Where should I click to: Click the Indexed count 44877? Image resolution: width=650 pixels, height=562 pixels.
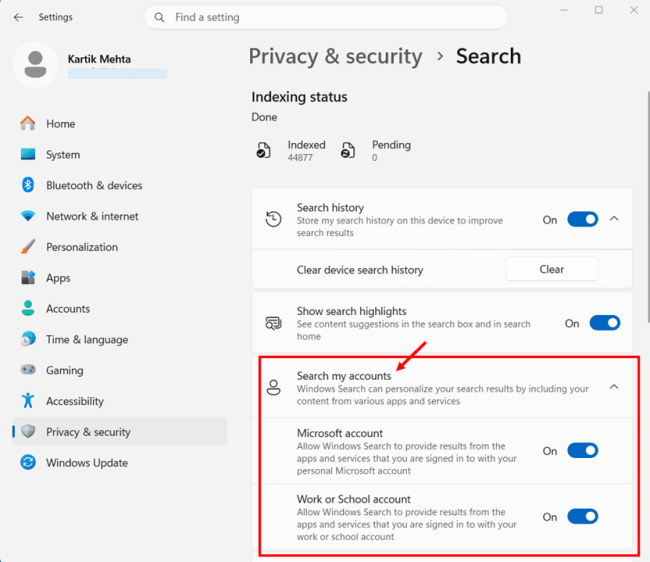300,157
